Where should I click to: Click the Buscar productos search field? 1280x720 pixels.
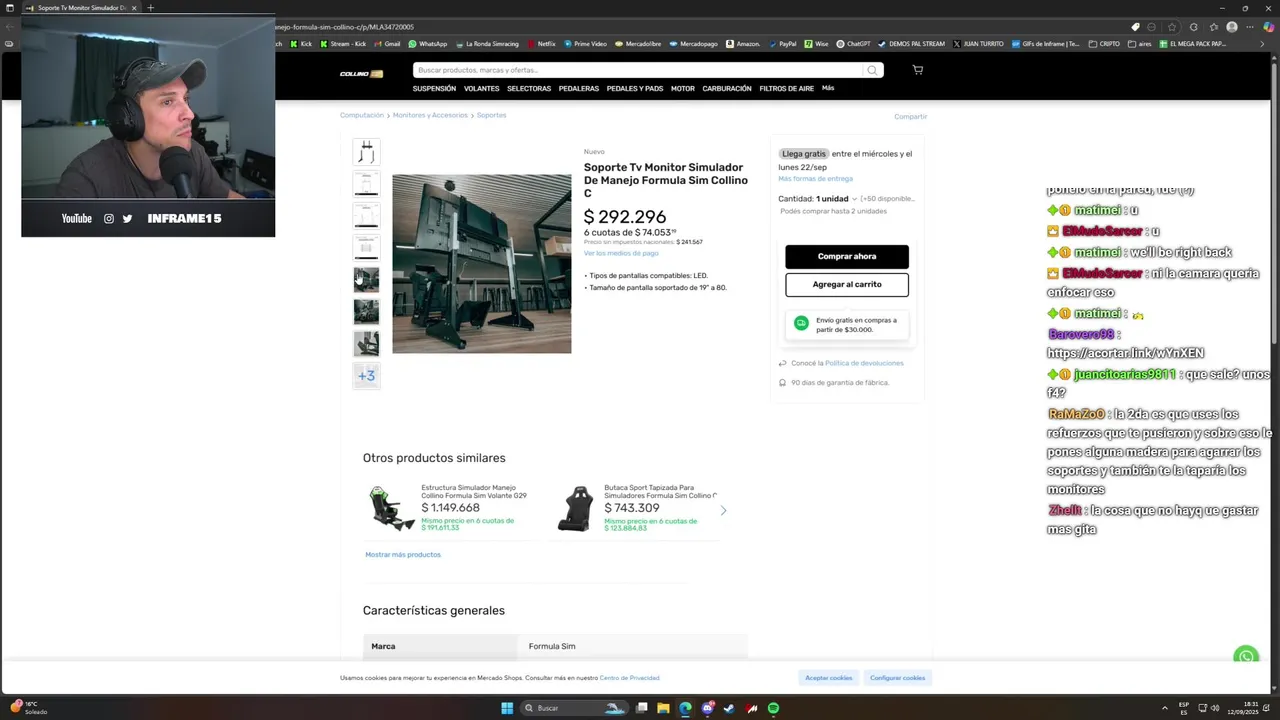point(638,70)
